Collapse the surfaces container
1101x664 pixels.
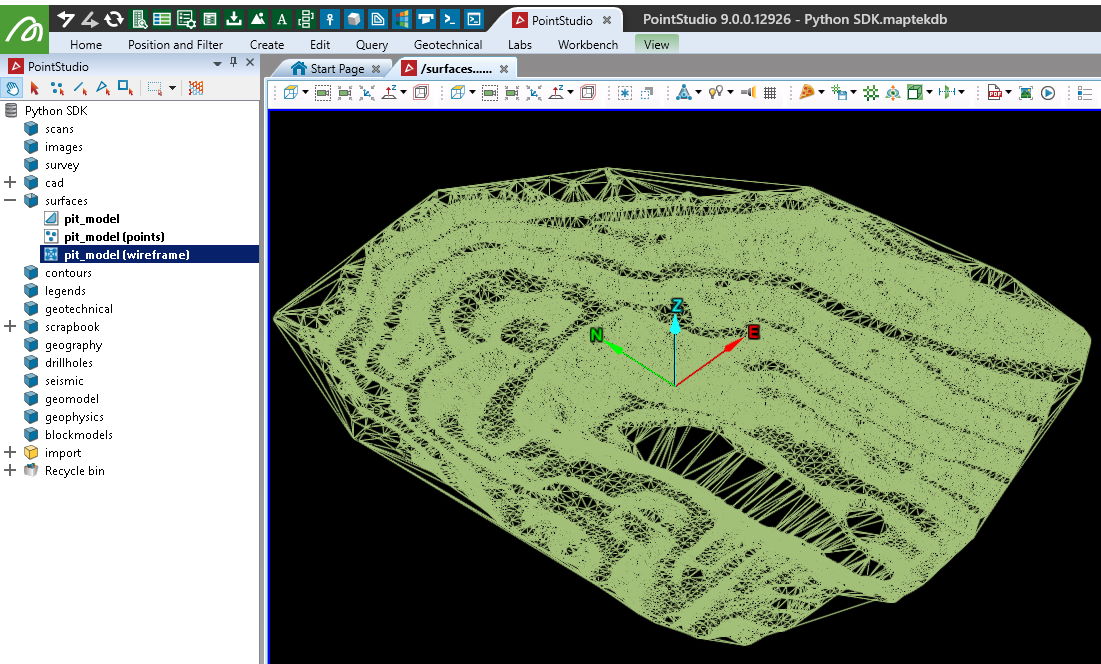pyautogui.click(x=10, y=201)
